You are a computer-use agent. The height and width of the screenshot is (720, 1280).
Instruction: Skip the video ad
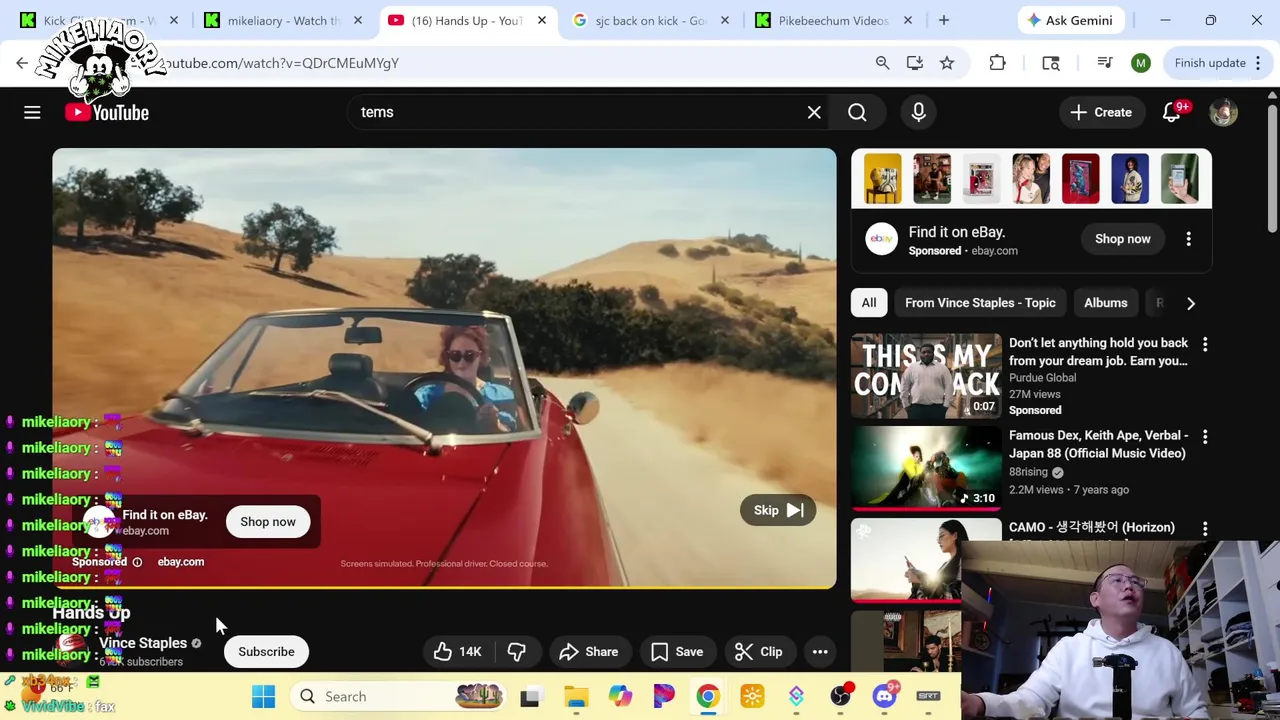pos(778,510)
